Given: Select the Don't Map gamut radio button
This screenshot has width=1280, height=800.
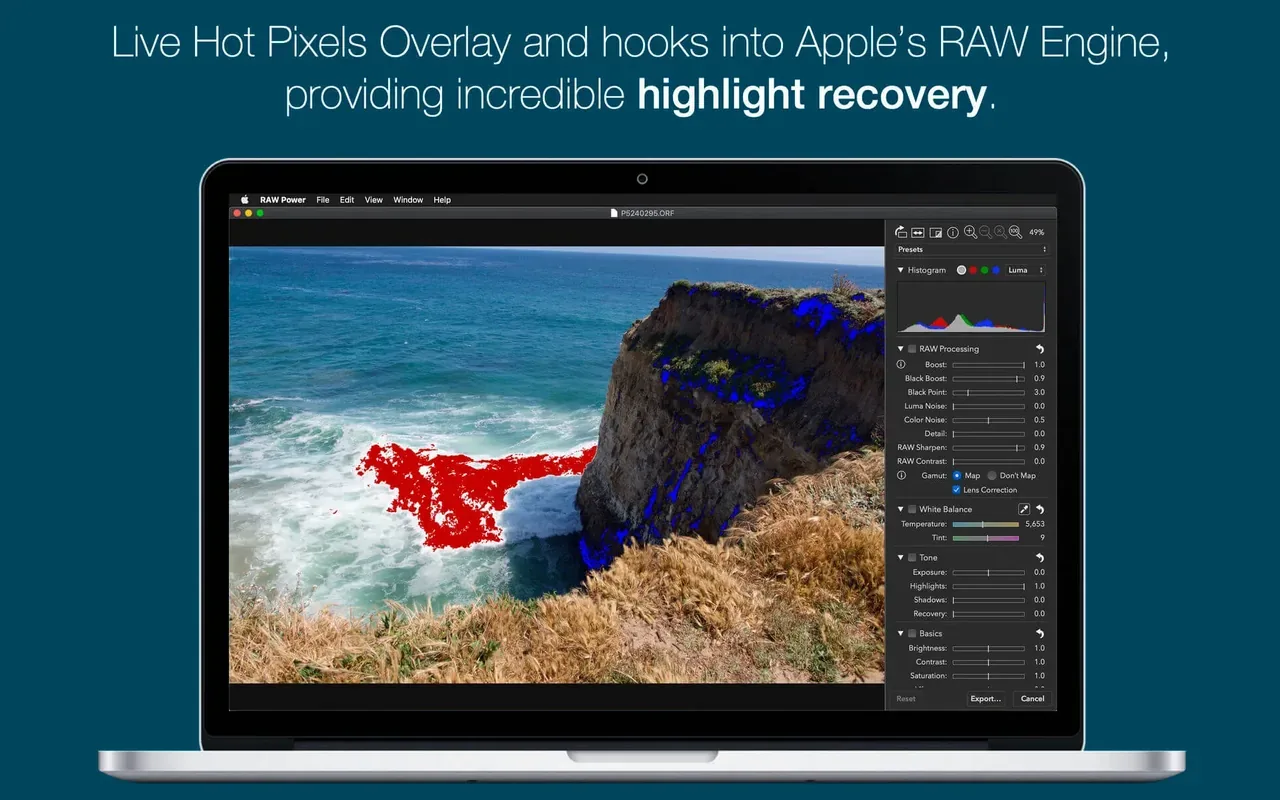Looking at the screenshot, I should [x=992, y=476].
